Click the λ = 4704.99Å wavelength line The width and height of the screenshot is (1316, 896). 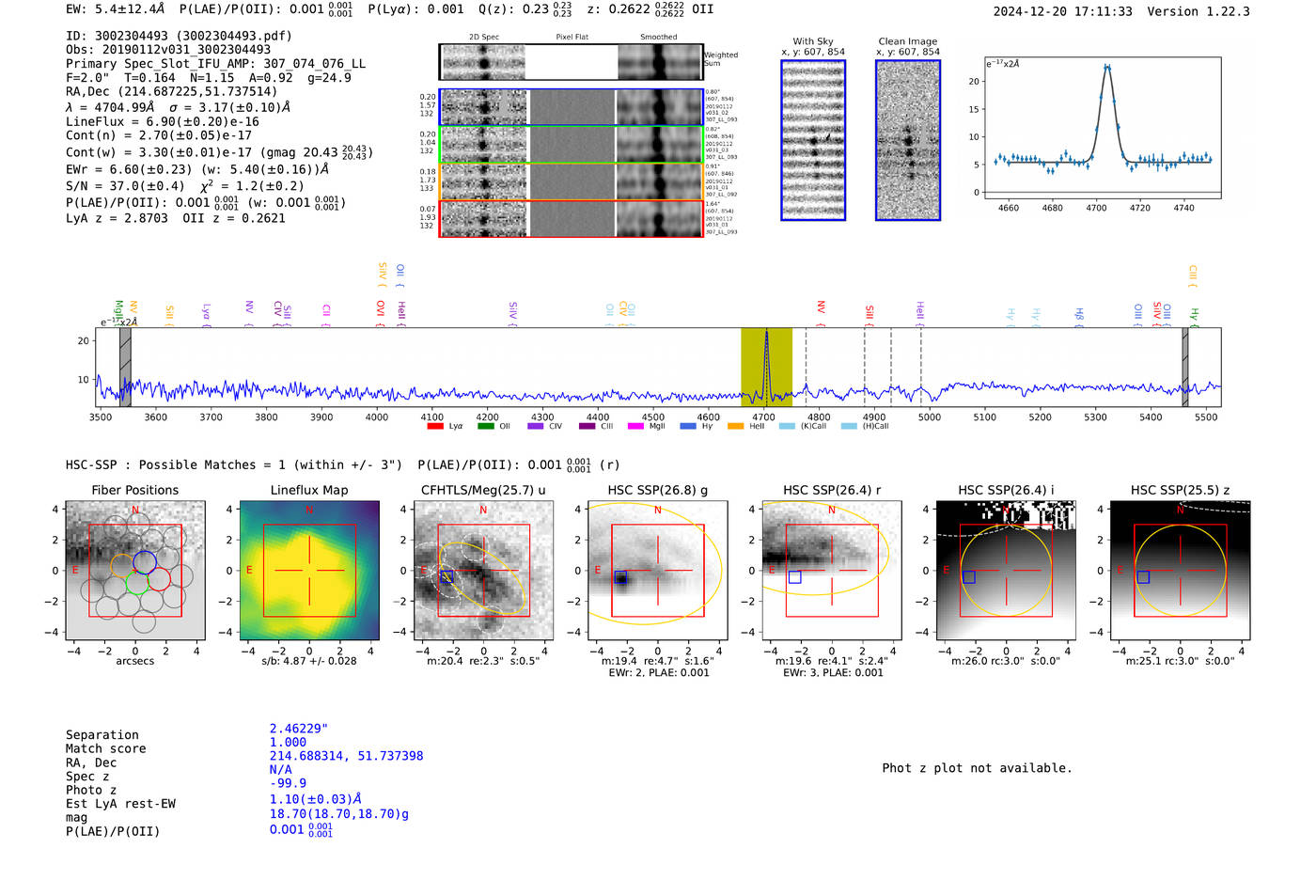coord(178,107)
